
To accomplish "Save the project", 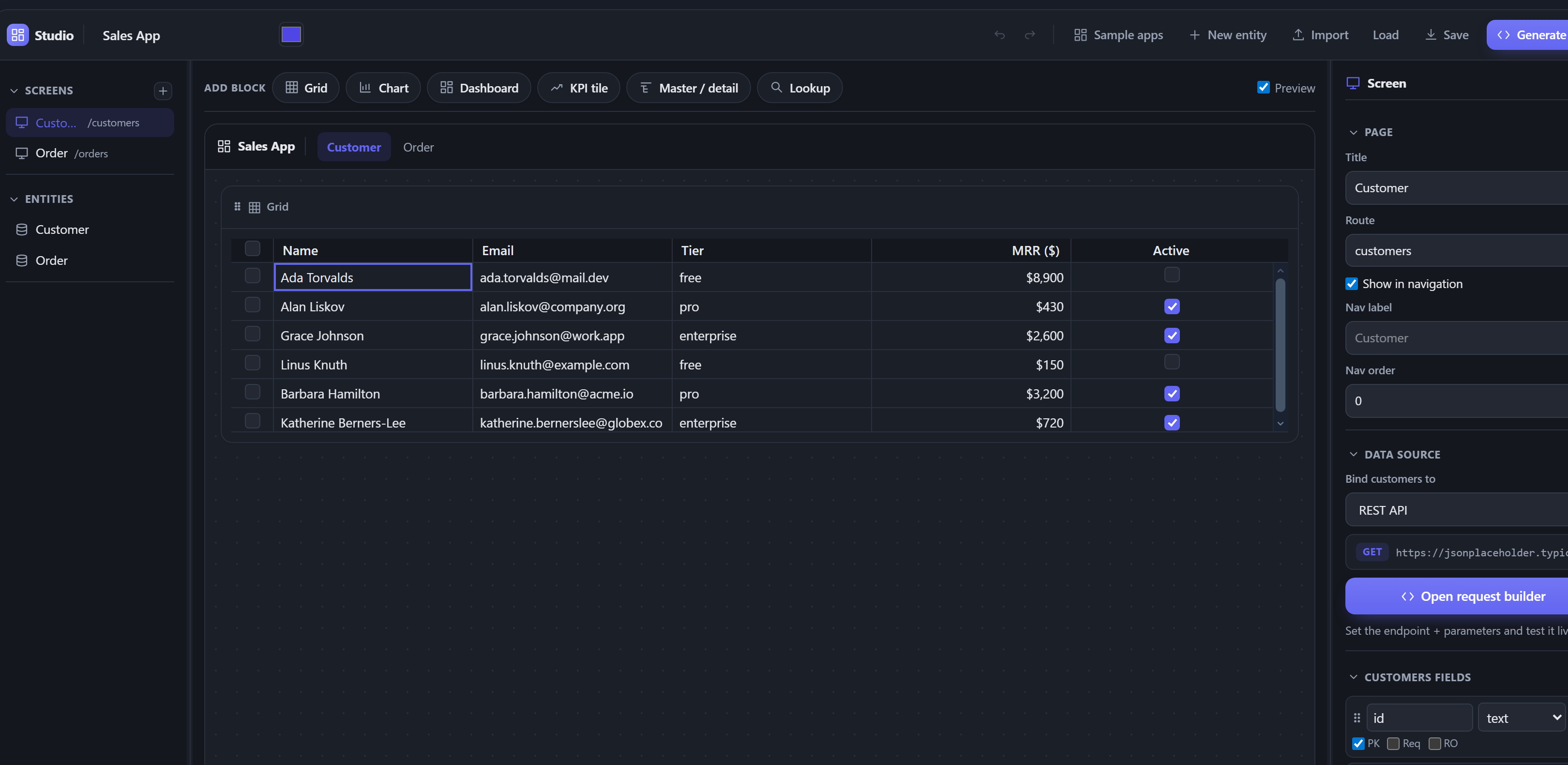I will tap(1447, 35).
